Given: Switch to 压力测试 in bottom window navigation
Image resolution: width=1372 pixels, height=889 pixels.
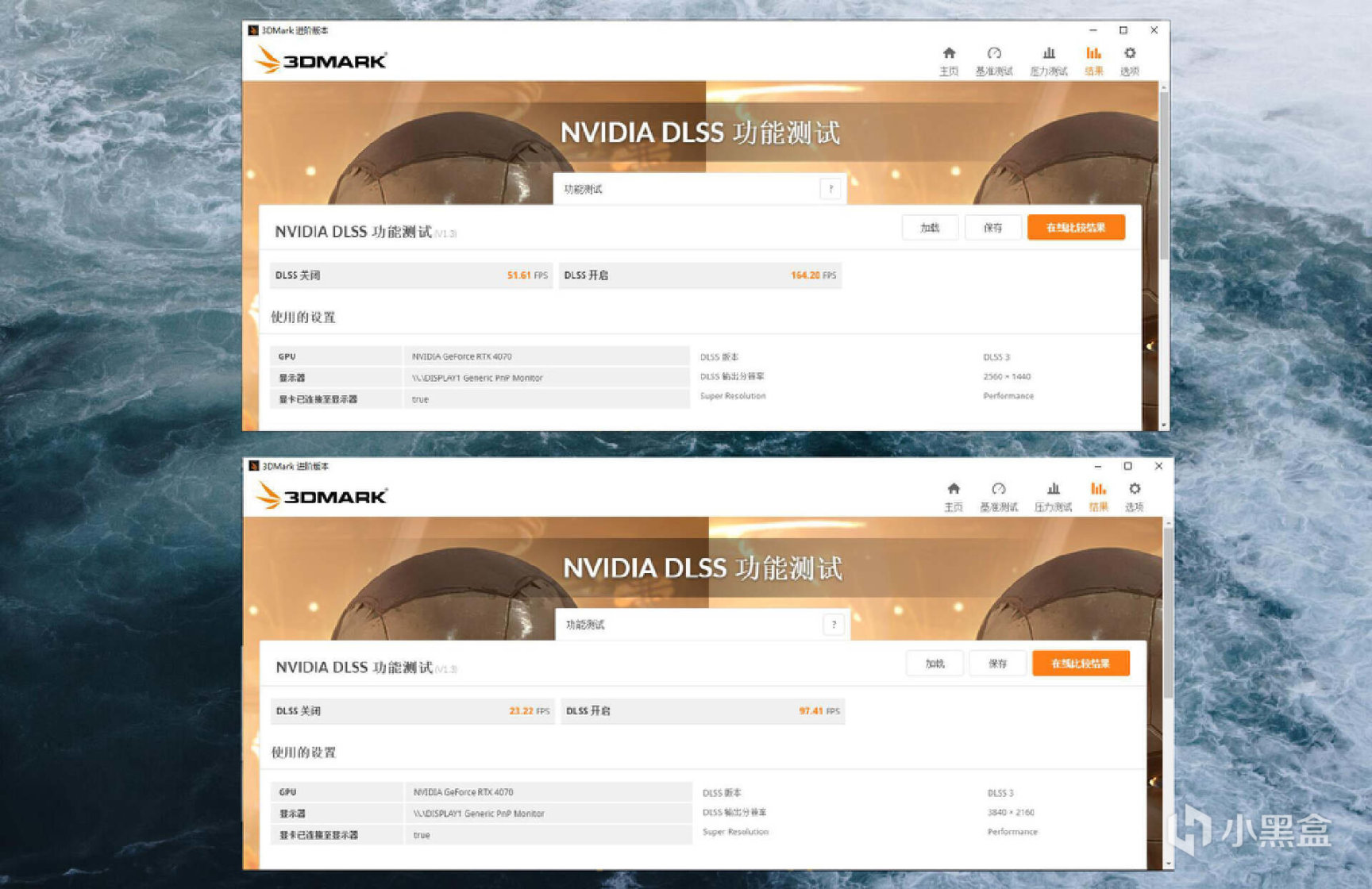Looking at the screenshot, I should (1053, 496).
